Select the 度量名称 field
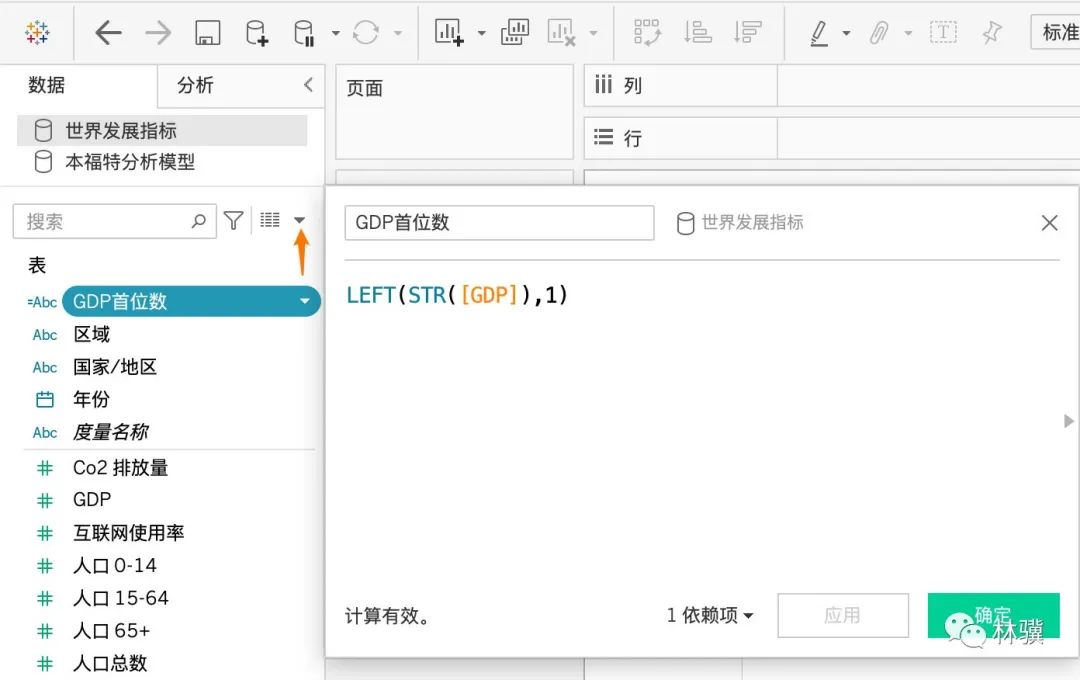This screenshot has width=1080, height=680. (x=110, y=432)
